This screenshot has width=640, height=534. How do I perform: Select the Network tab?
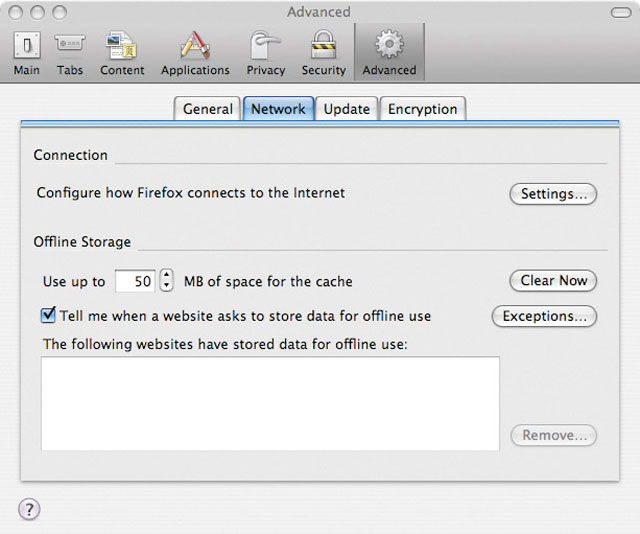[x=278, y=109]
